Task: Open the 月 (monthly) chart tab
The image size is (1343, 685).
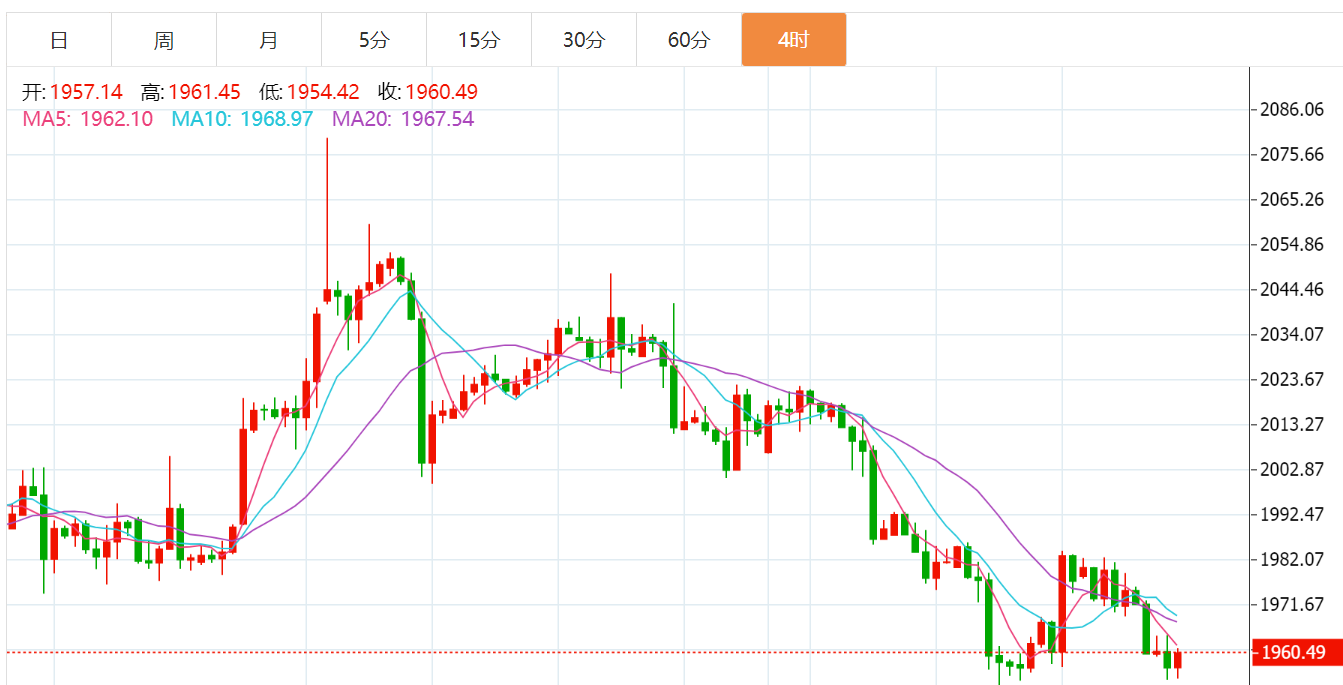Action: (x=269, y=40)
